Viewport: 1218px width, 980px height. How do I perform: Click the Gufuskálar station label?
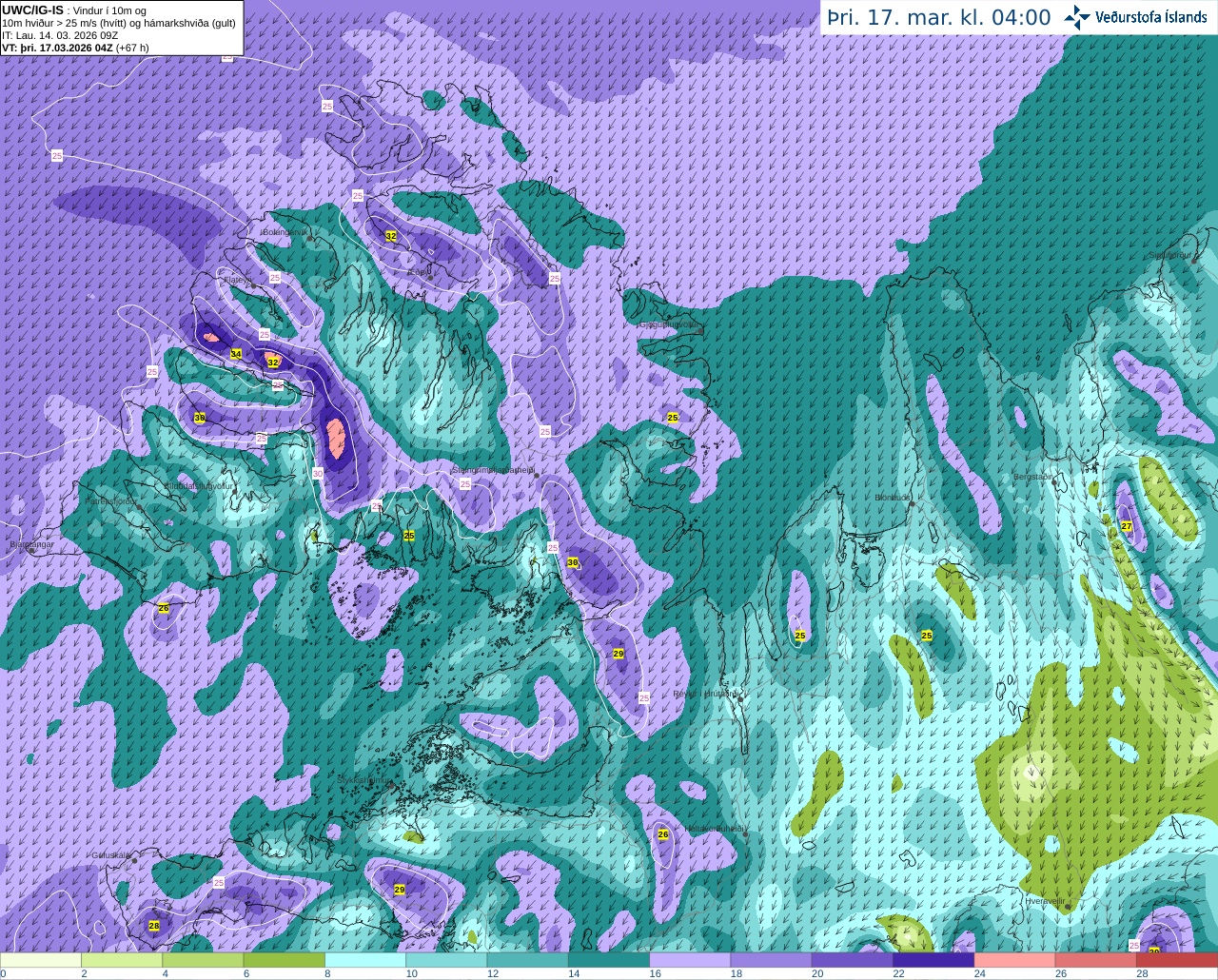point(110,854)
